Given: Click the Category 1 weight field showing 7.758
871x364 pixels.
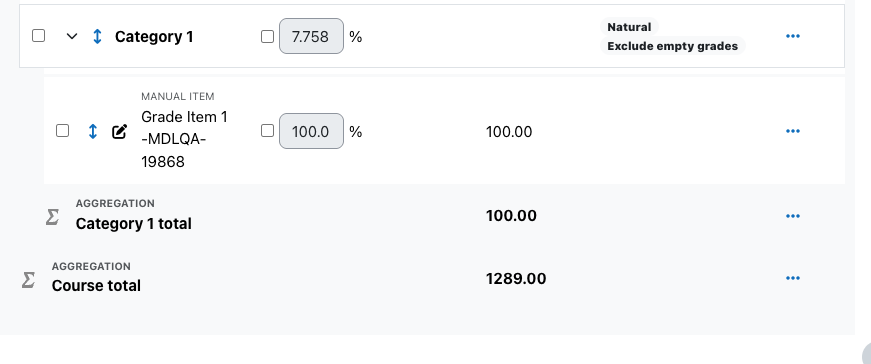Looking at the screenshot, I should (311, 36).
